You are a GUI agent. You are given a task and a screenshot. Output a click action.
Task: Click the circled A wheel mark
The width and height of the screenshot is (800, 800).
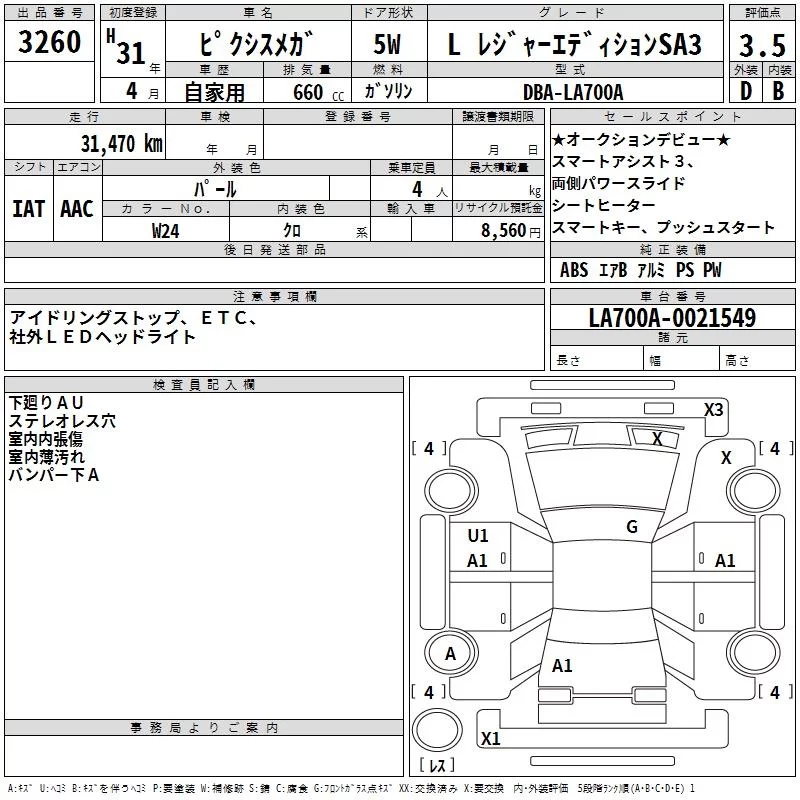tap(450, 654)
